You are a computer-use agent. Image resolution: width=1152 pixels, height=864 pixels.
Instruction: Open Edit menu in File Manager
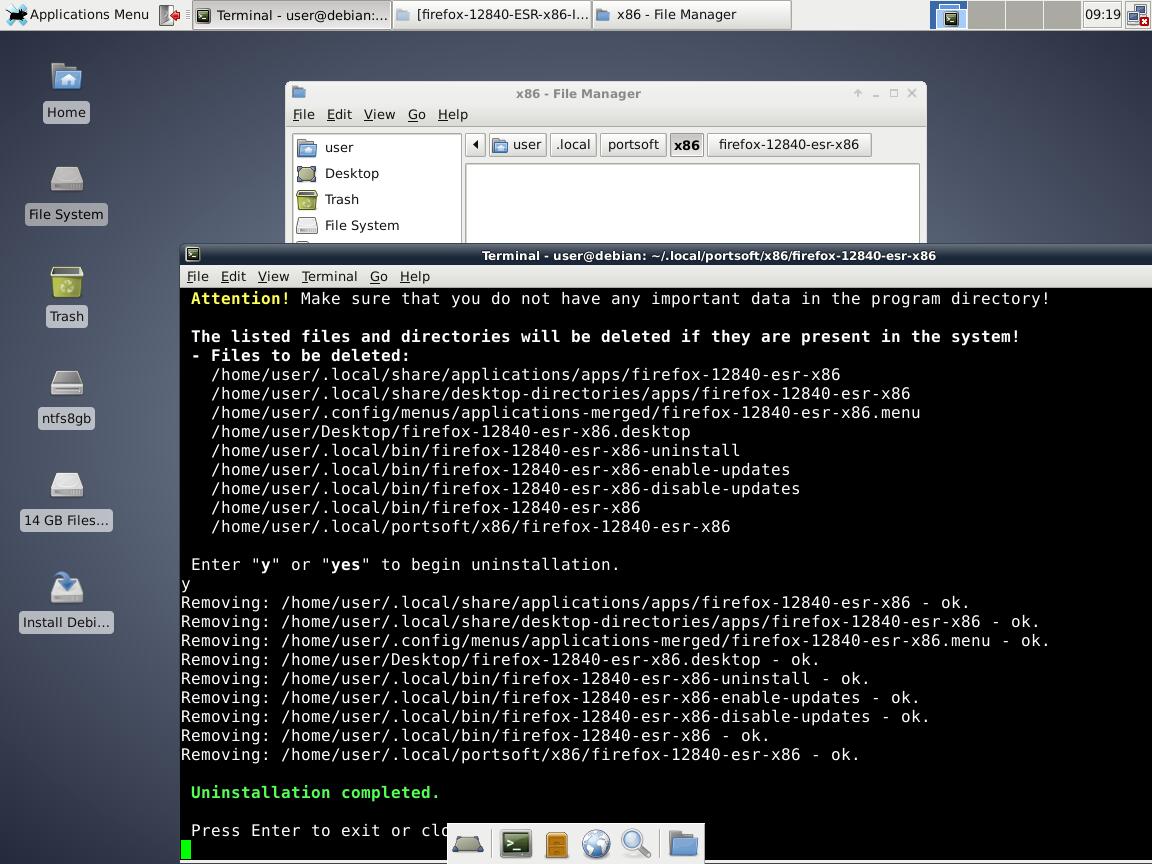click(339, 115)
